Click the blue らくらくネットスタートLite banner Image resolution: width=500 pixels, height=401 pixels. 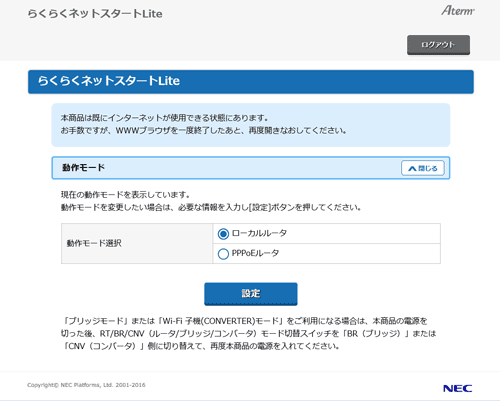(x=251, y=82)
